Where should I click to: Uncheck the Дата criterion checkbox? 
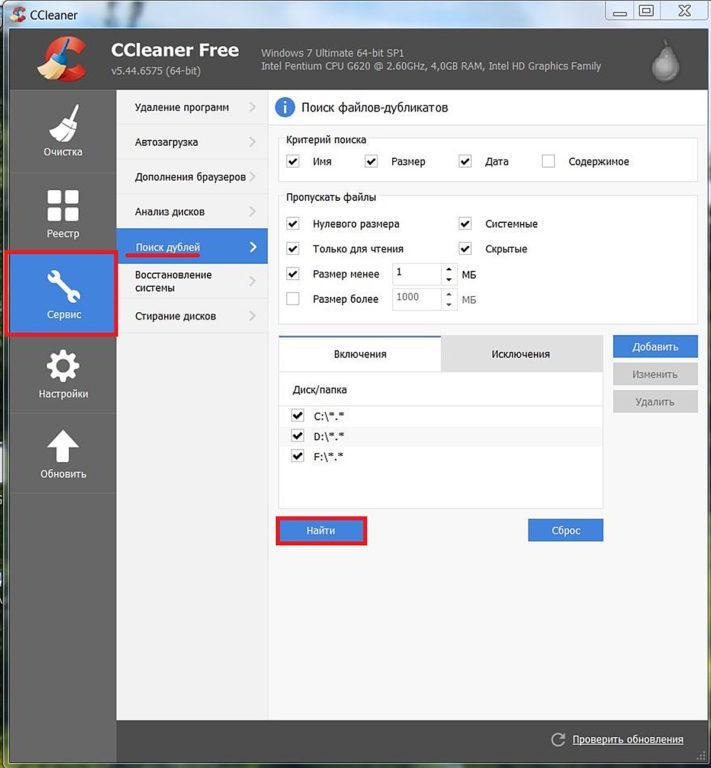coord(465,161)
